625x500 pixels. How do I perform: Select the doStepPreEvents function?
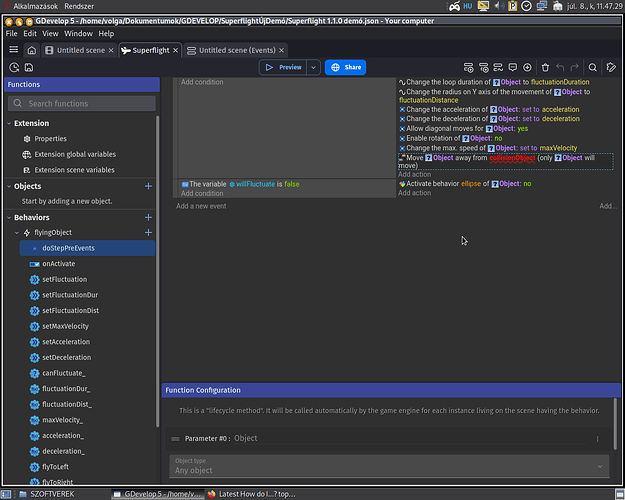(x=88, y=248)
